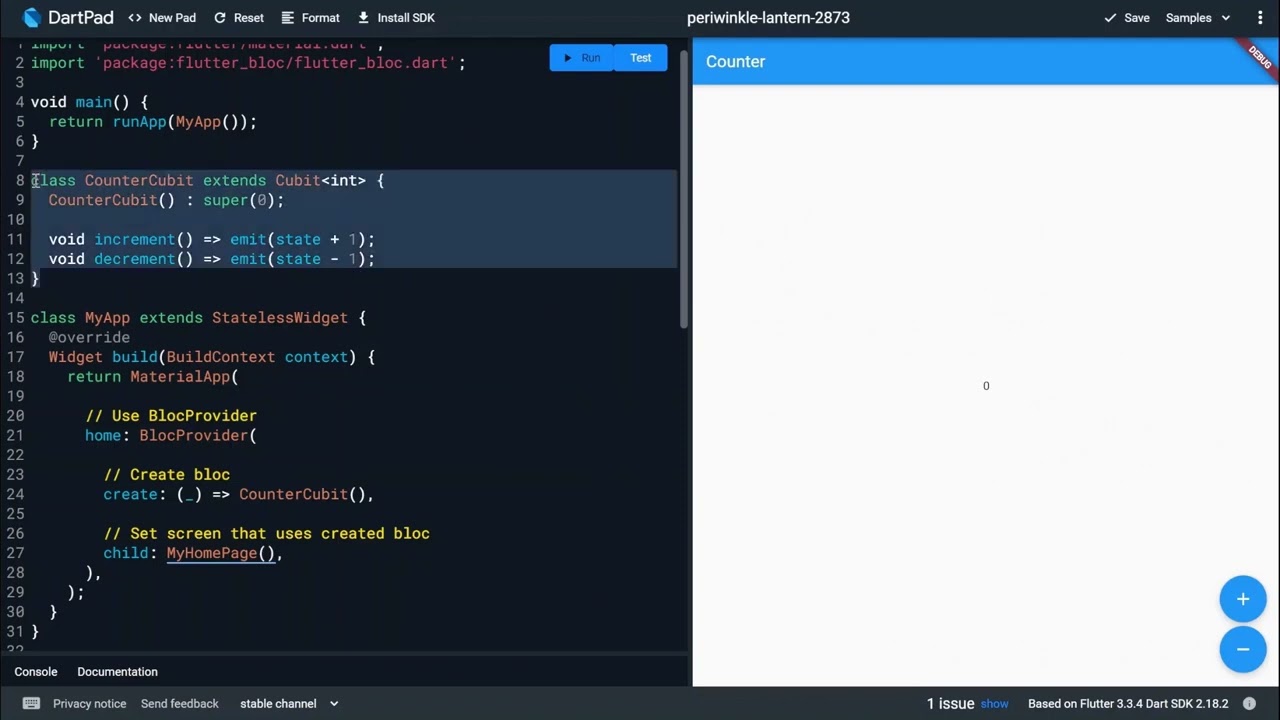Click Install SDK button
The height and width of the screenshot is (720, 1280).
pos(396,17)
